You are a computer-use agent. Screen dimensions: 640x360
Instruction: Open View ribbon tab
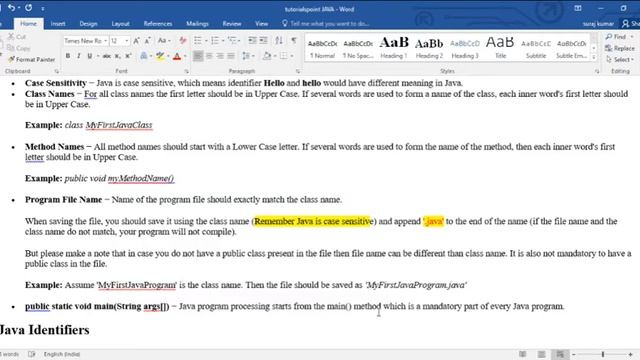click(x=262, y=24)
